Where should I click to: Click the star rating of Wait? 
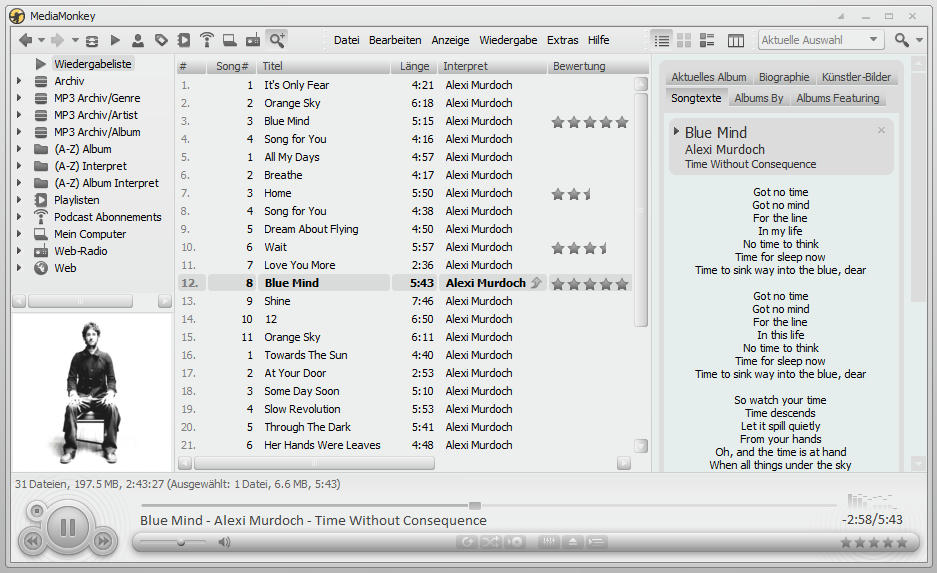pos(580,247)
